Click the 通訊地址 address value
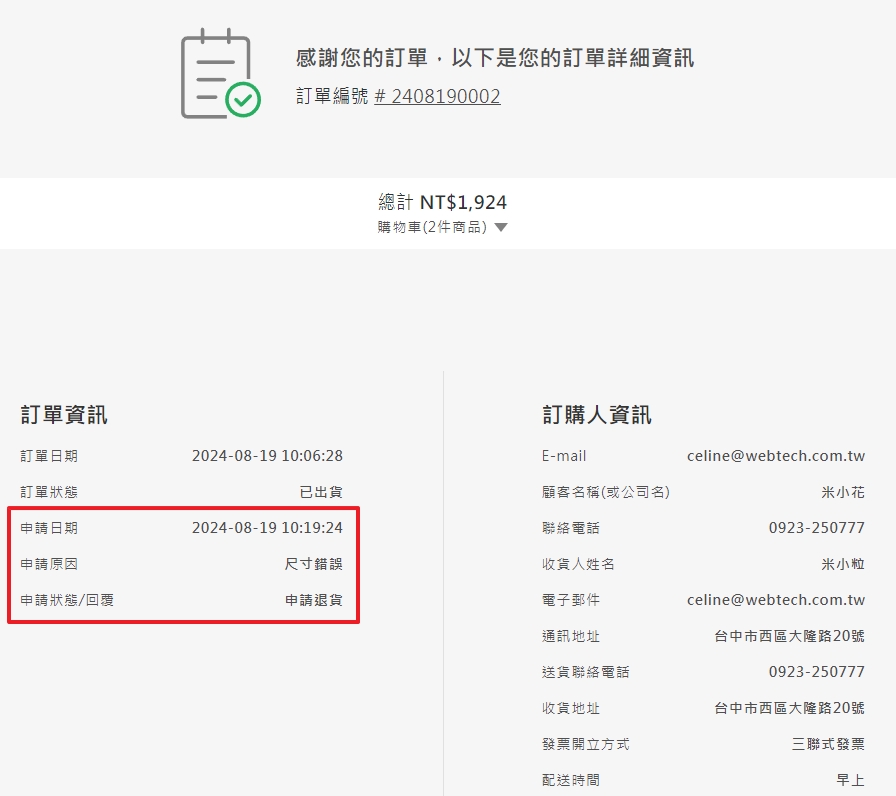The width and height of the screenshot is (896, 796). click(789, 636)
